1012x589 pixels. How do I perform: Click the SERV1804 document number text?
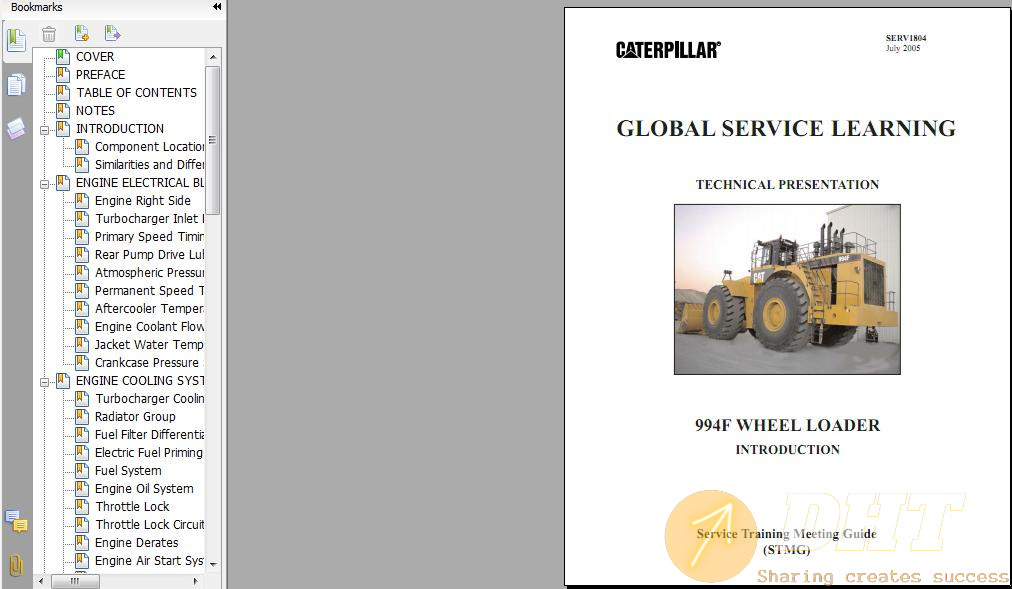906,38
